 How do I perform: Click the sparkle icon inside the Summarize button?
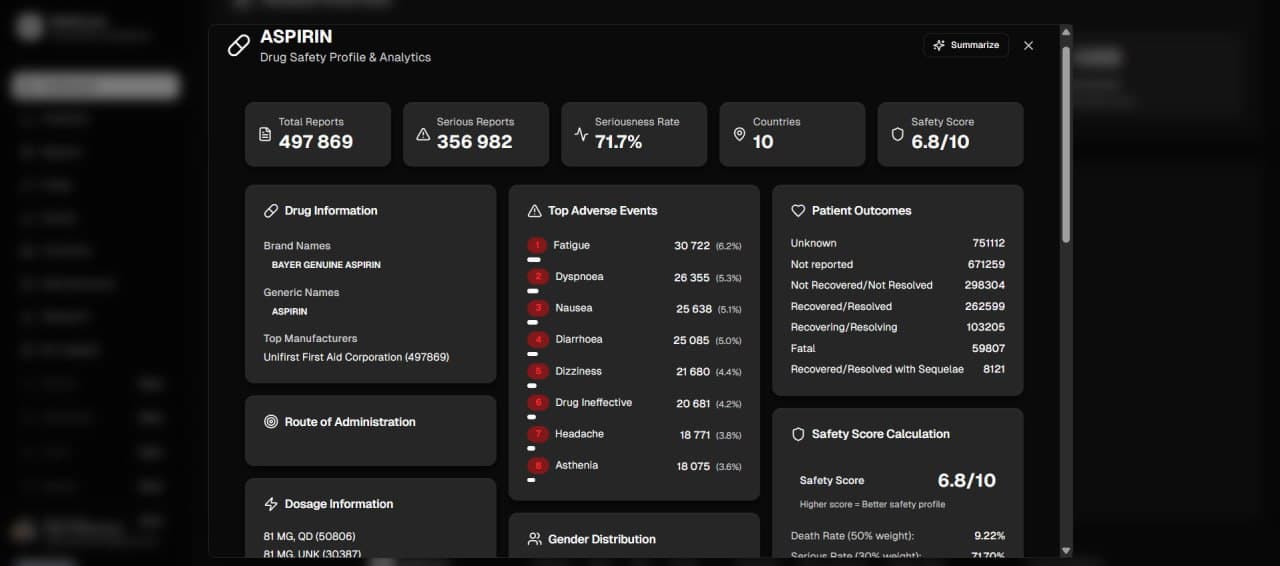point(939,45)
